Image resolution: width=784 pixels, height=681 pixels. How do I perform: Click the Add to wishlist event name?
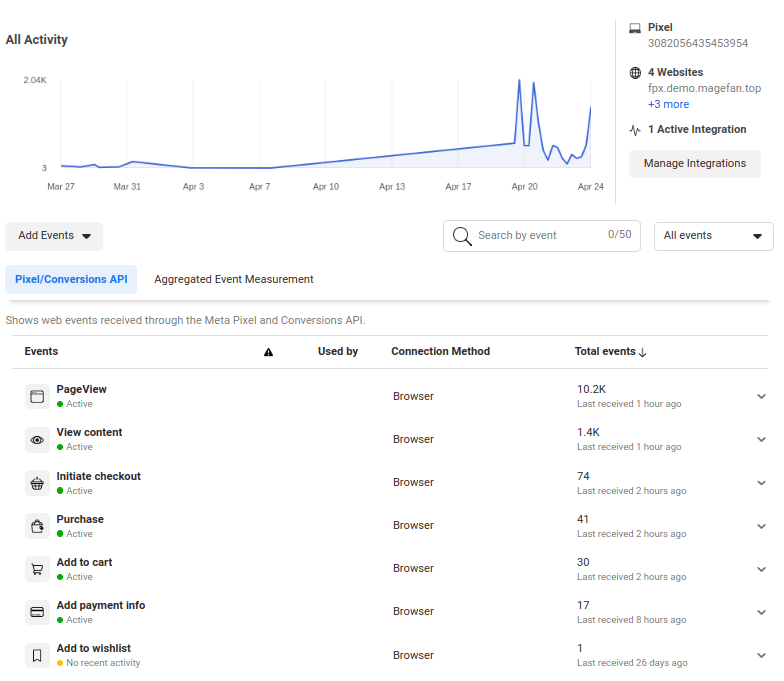click(x=94, y=648)
